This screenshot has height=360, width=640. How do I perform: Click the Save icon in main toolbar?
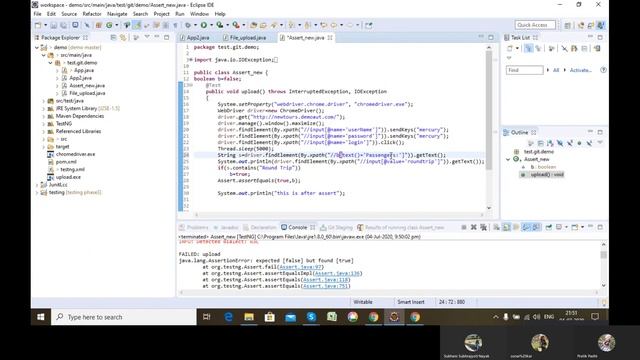(53, 25)
